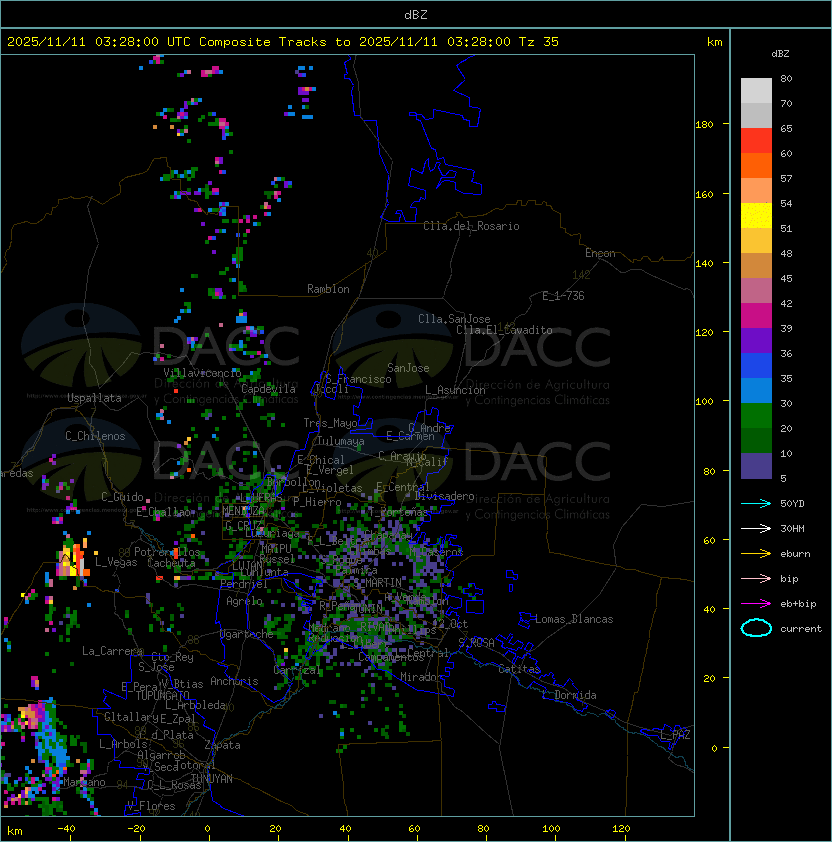Click the 'V_Flores' map label
This screenshot has width=832, height=842.
tap(151, 806)
